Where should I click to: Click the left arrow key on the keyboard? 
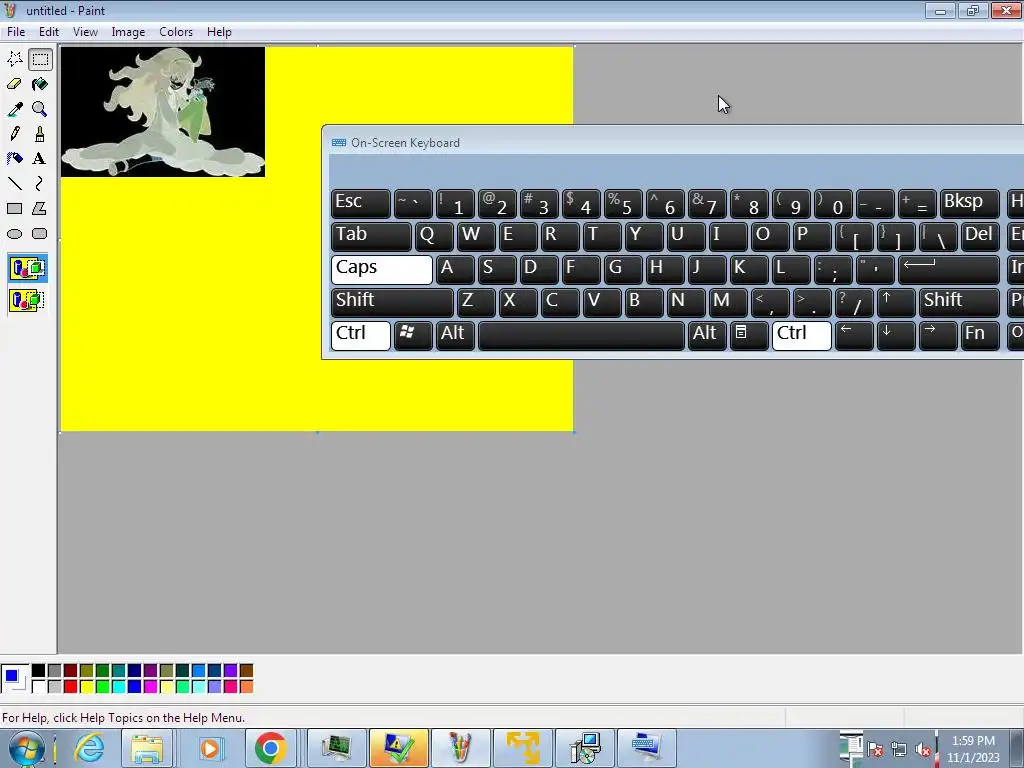(x=854, y=336)
